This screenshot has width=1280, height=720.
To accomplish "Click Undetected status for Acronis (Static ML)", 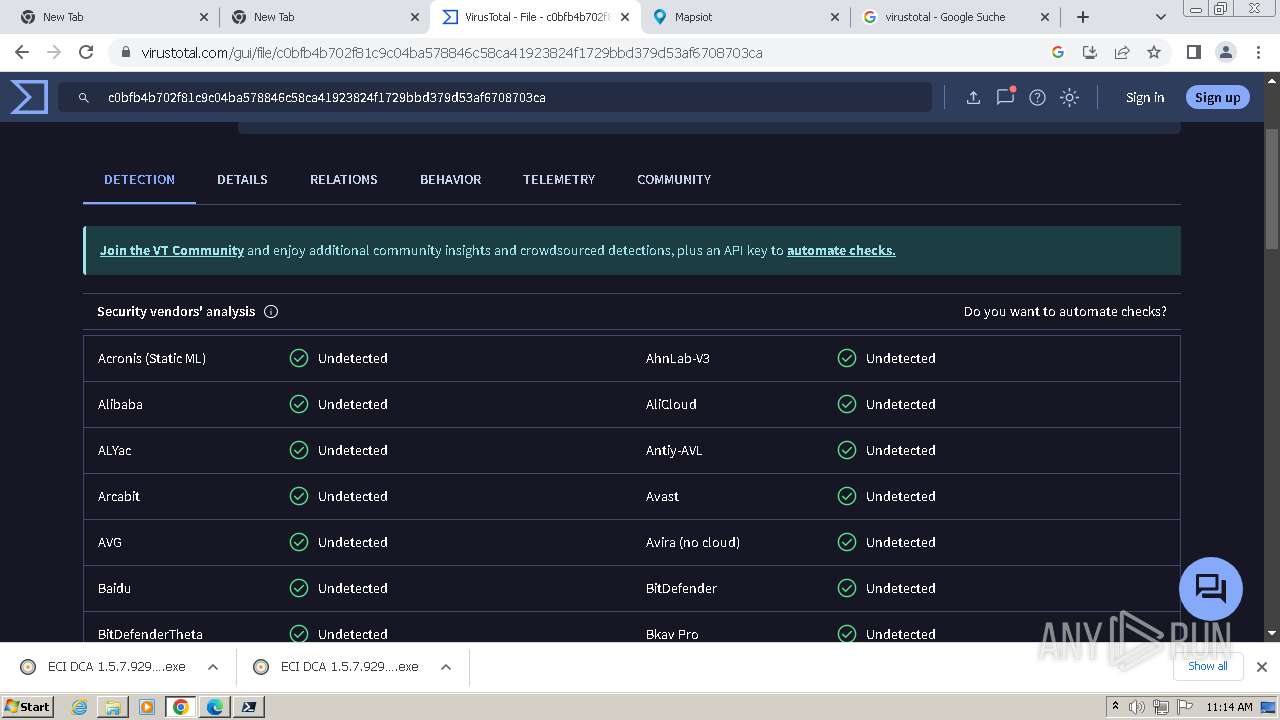I will (x=353, y=358).
